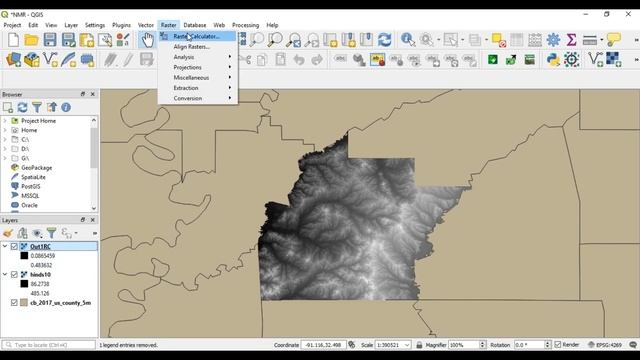
Task: Open the Processing Toolbox gear icon
Action: [x=553, y=40]
